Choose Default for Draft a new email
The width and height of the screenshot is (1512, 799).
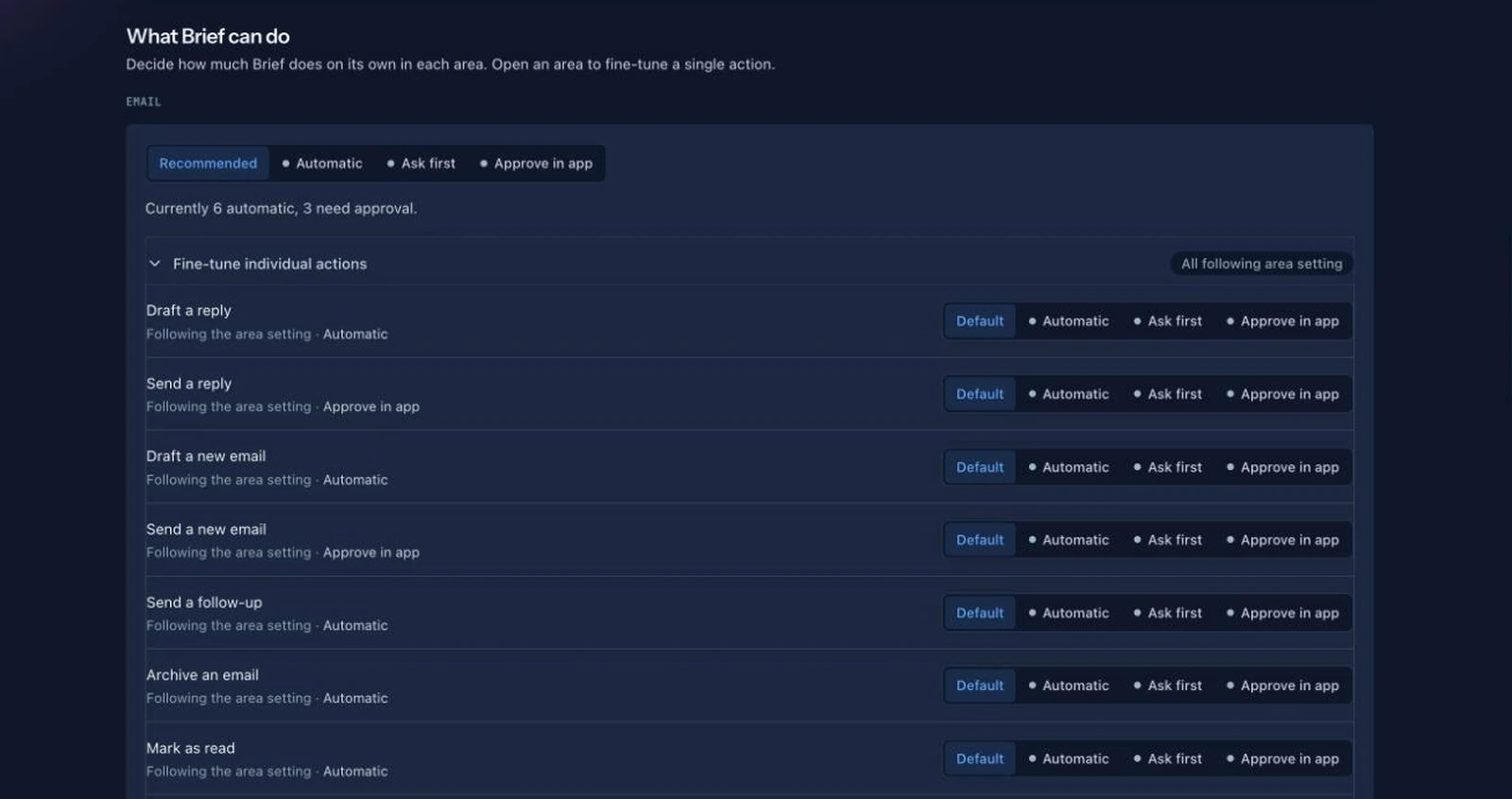point(980,467)
